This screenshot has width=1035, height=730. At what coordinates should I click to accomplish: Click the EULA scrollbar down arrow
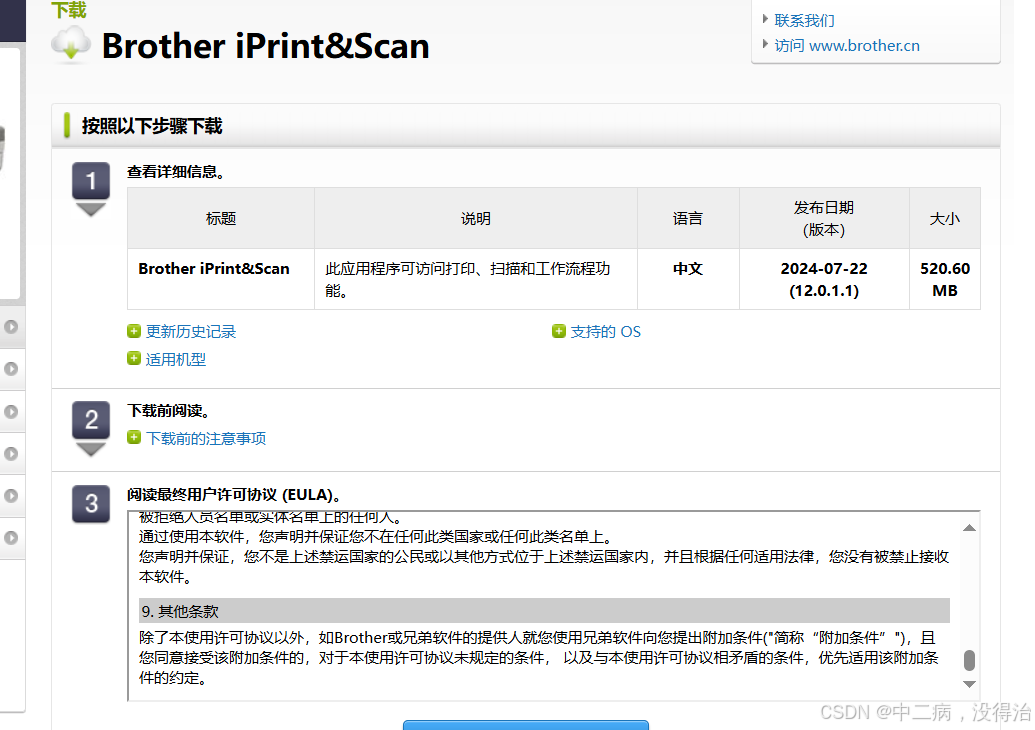pyautogui.click(x=969, y=684)
